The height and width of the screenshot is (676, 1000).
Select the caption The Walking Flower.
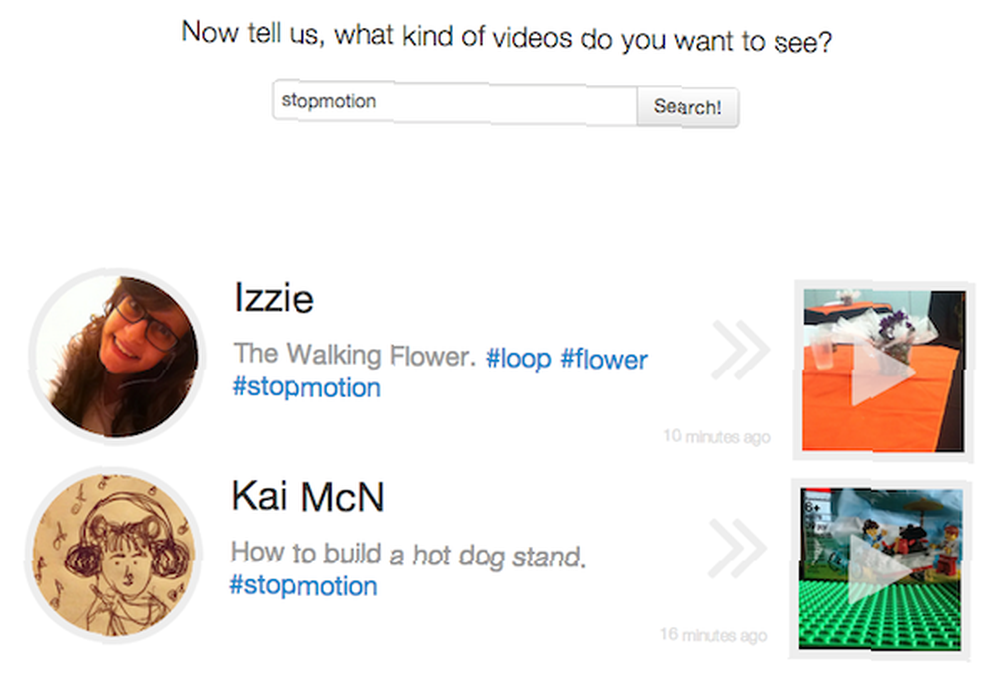pos(355,355)
